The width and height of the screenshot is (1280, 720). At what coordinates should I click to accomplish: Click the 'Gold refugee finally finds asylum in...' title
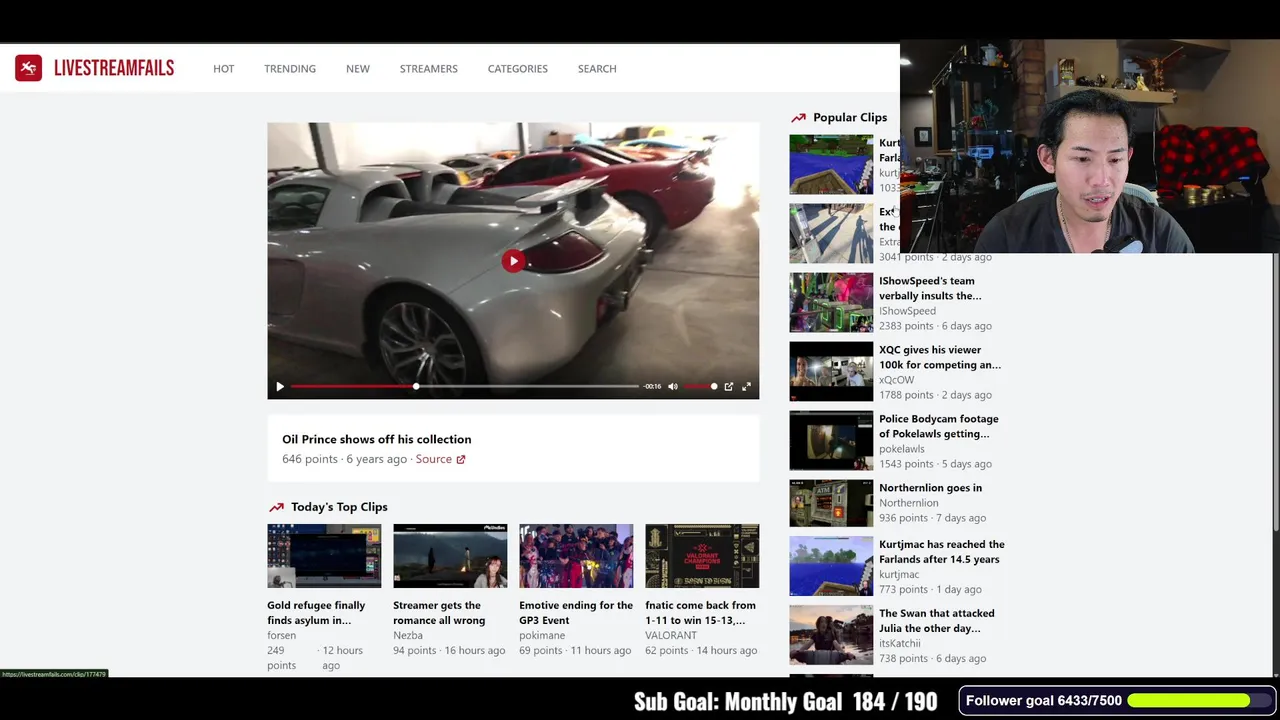pyautogui.click(x=316, y=613)
